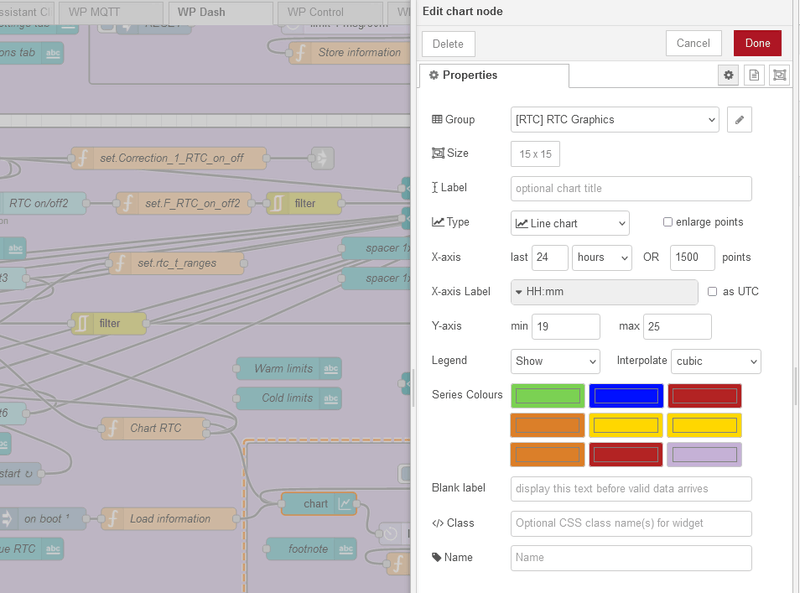
Task: Expand the chart Type dropdown
Action: tap(570, 223)
